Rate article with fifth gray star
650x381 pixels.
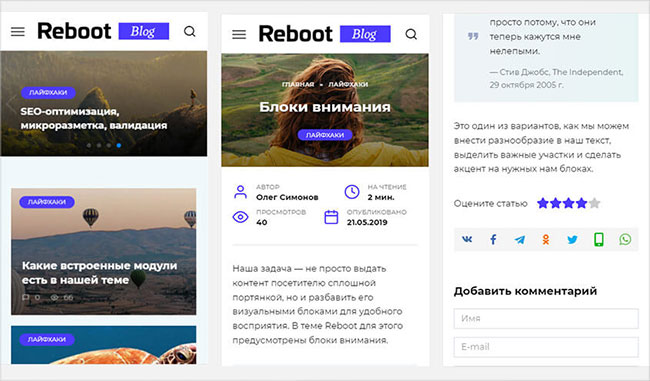point(594,203)
